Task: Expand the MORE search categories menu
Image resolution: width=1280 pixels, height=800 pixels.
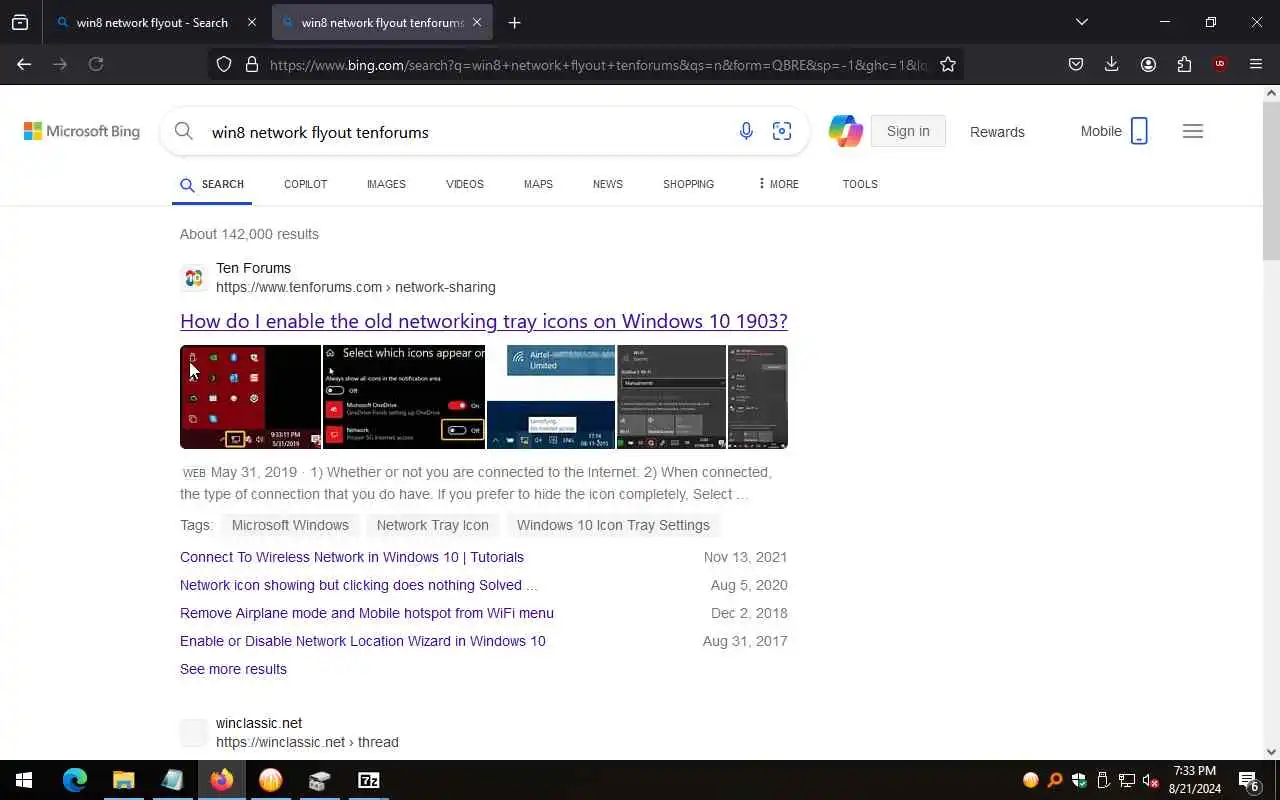Action: pos(778,184)
